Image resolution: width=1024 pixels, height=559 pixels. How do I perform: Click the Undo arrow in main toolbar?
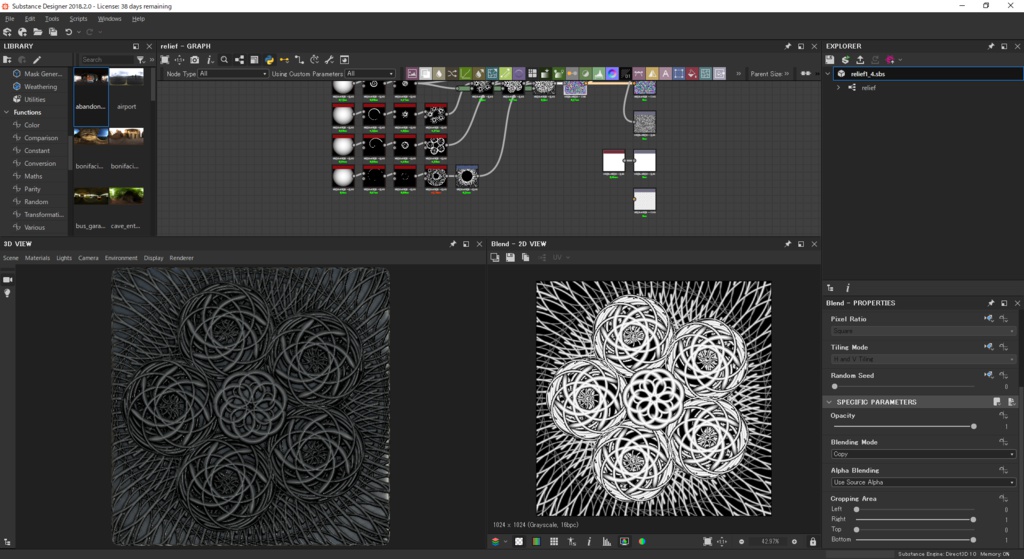[69, 32]
